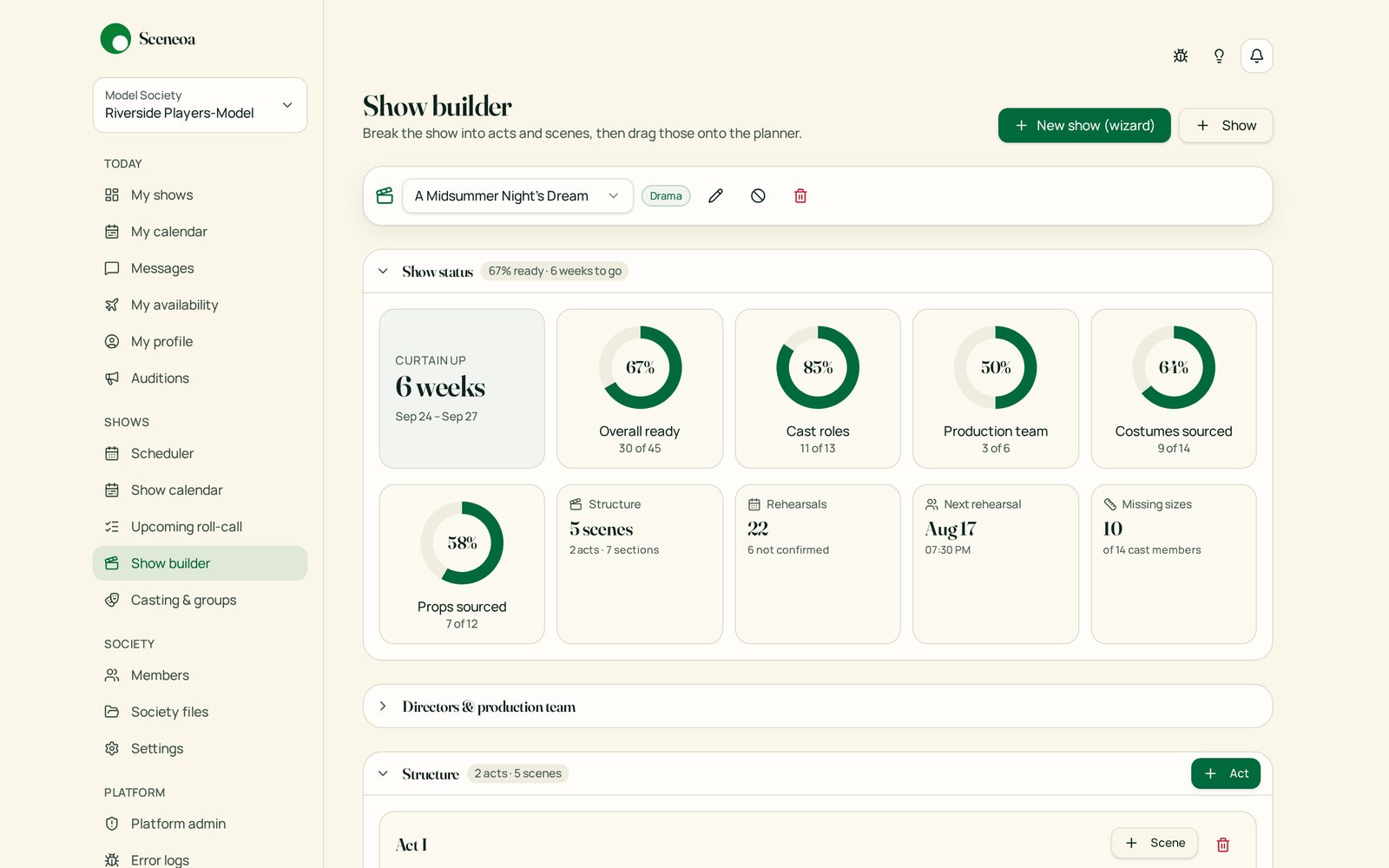Click the My profile person icon
Screen dimensions: 1389x868
(112, 341)
